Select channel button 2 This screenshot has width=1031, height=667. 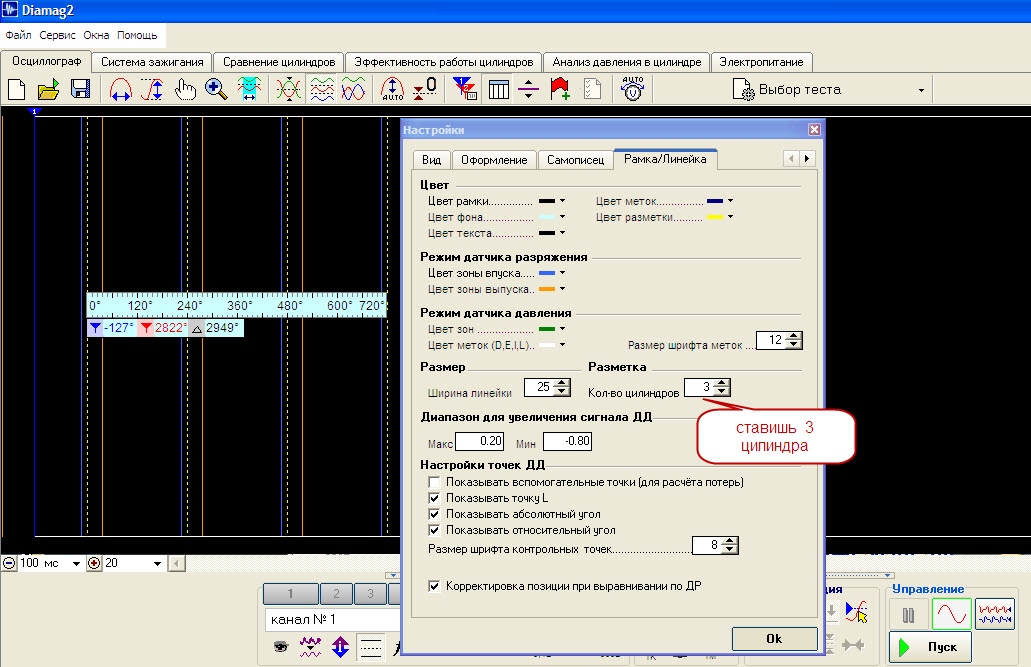coord(336,593)
